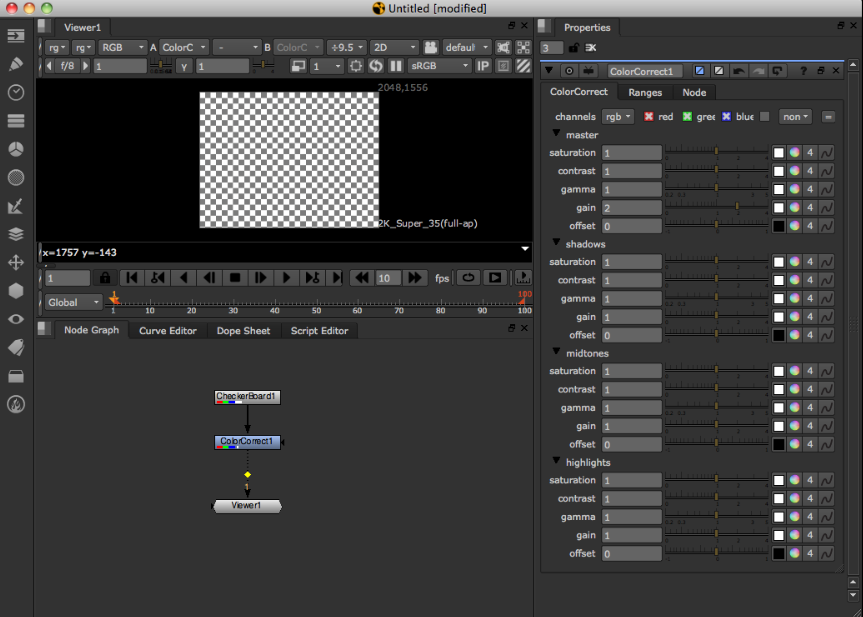Click the Viewer1 node in graph
Image resolution: width=863 pixels, height=617 pixels.
click(247, 506)
